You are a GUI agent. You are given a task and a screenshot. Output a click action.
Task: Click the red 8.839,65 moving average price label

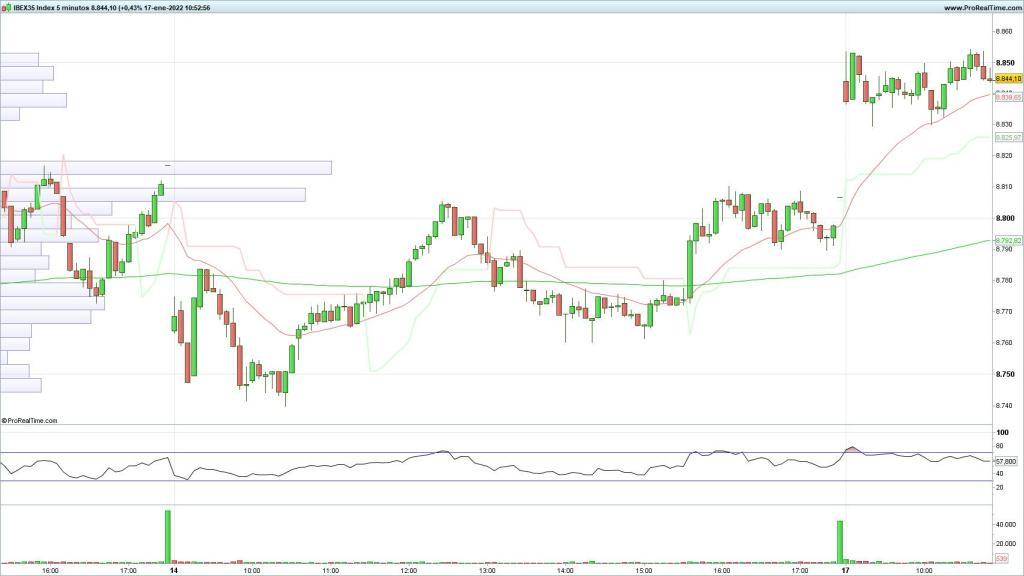coord(1005,97)
